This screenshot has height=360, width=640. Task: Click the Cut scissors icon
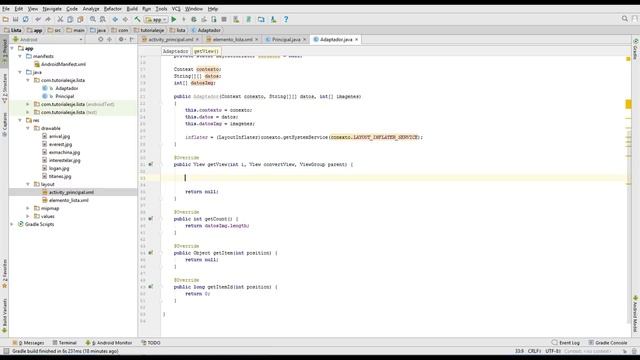[60, 19]
